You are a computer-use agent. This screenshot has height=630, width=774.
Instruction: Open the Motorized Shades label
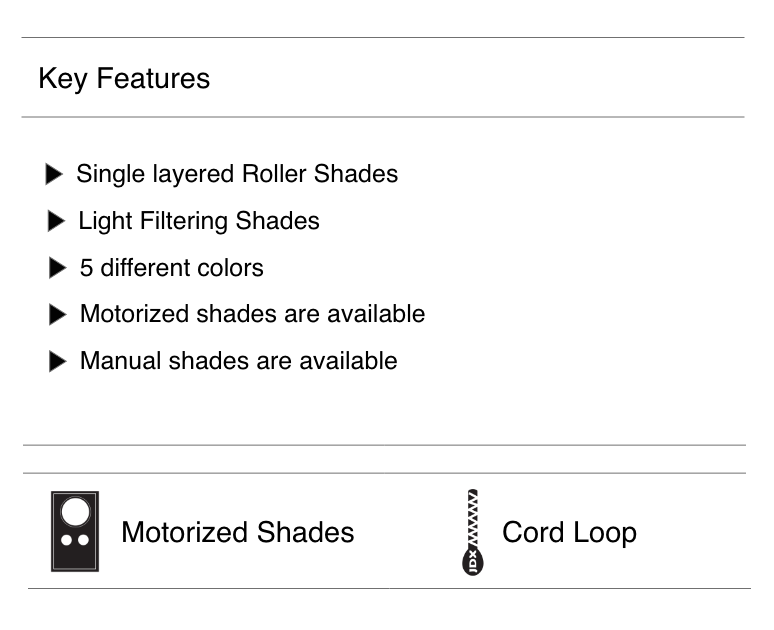coord(237,532)
